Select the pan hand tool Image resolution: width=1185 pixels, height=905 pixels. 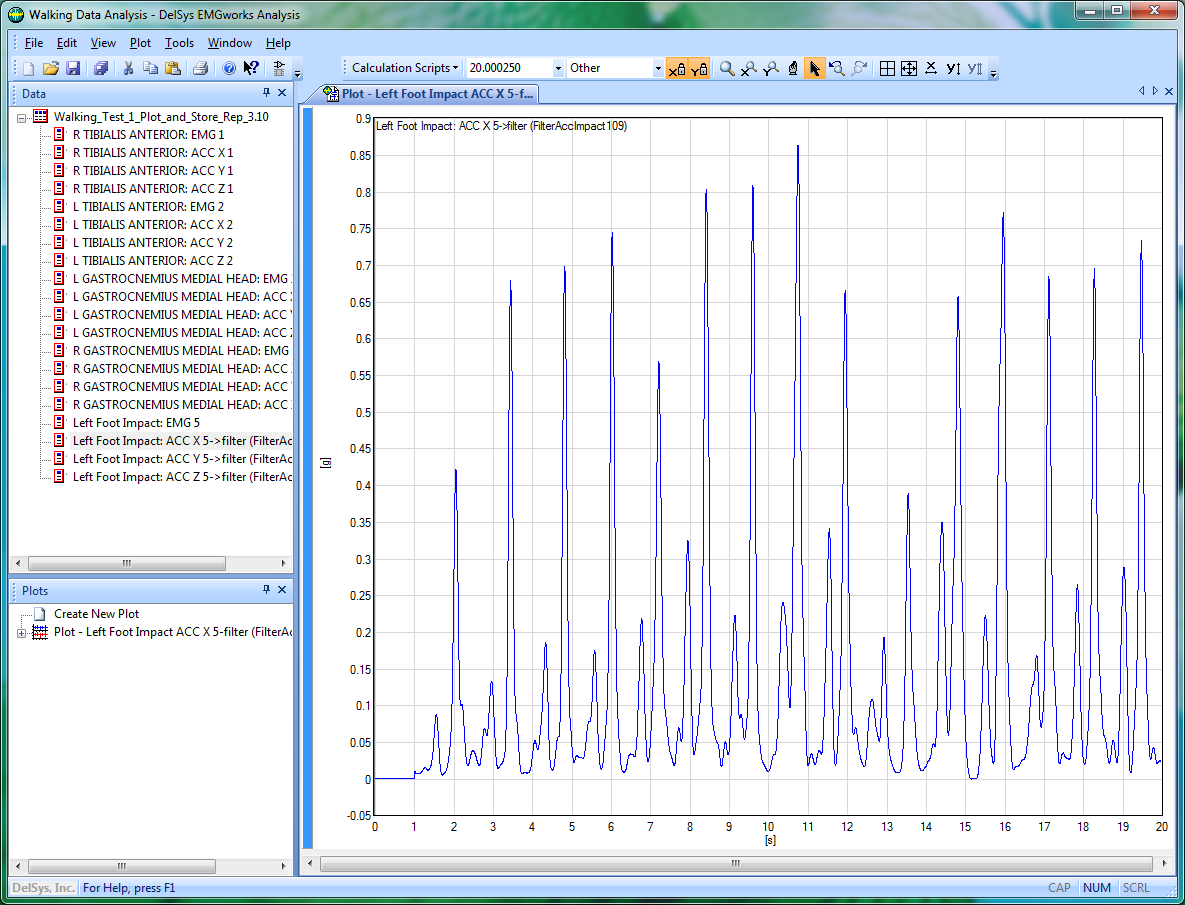pos(793,68)
